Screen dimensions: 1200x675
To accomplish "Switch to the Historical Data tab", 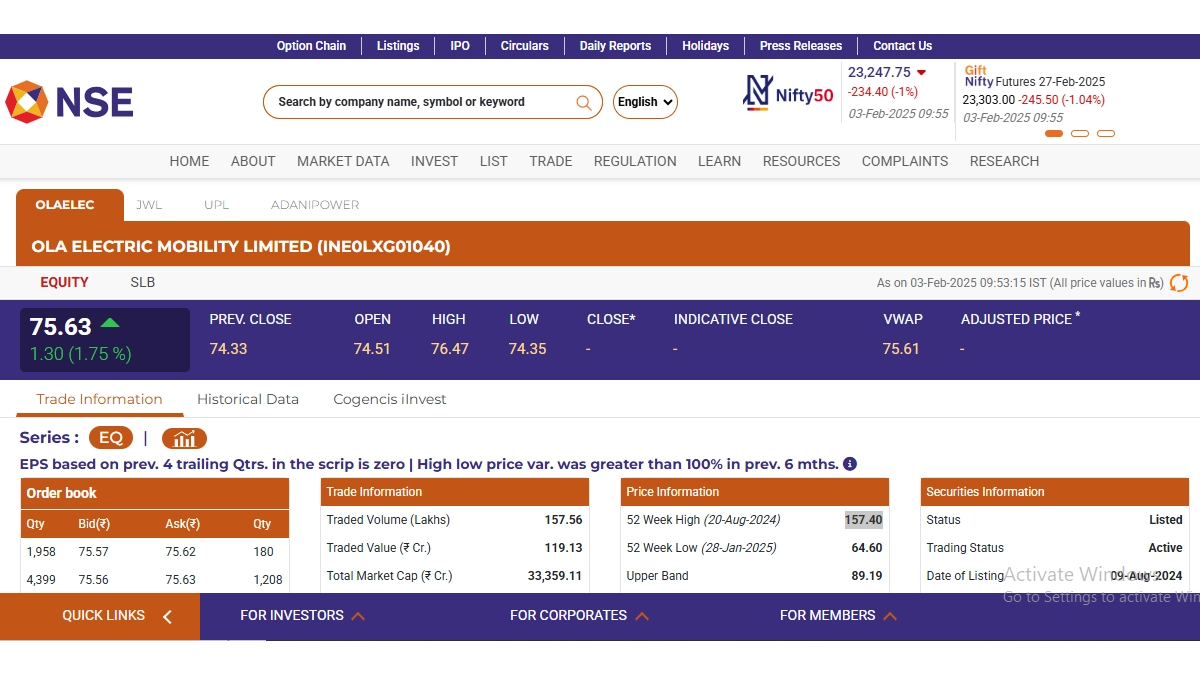I will [x=248, y=399].
